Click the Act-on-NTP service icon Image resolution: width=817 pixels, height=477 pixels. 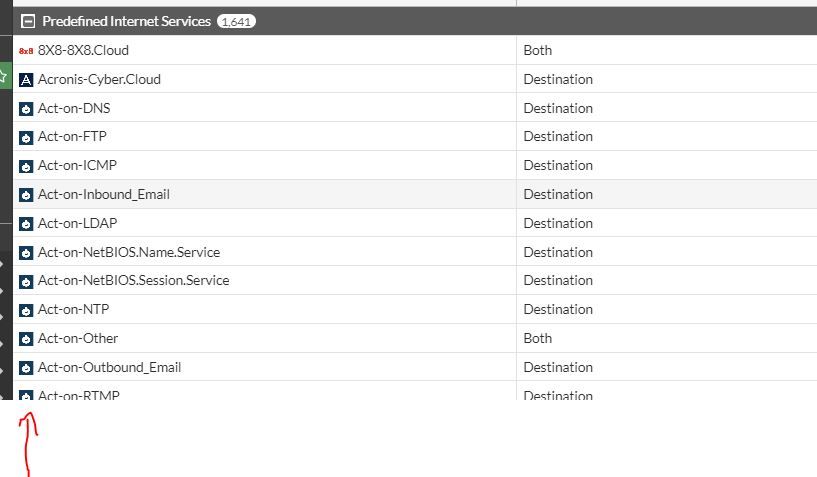pyautogui.click(x=26, y=310)
